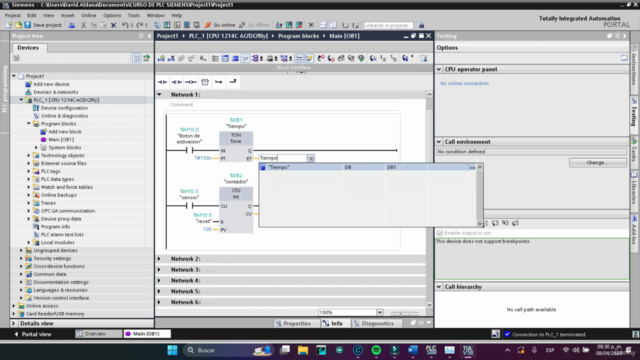Insert a normally closed contact
640x360 pixels.
pyautogui.click(x=177, y=82)
